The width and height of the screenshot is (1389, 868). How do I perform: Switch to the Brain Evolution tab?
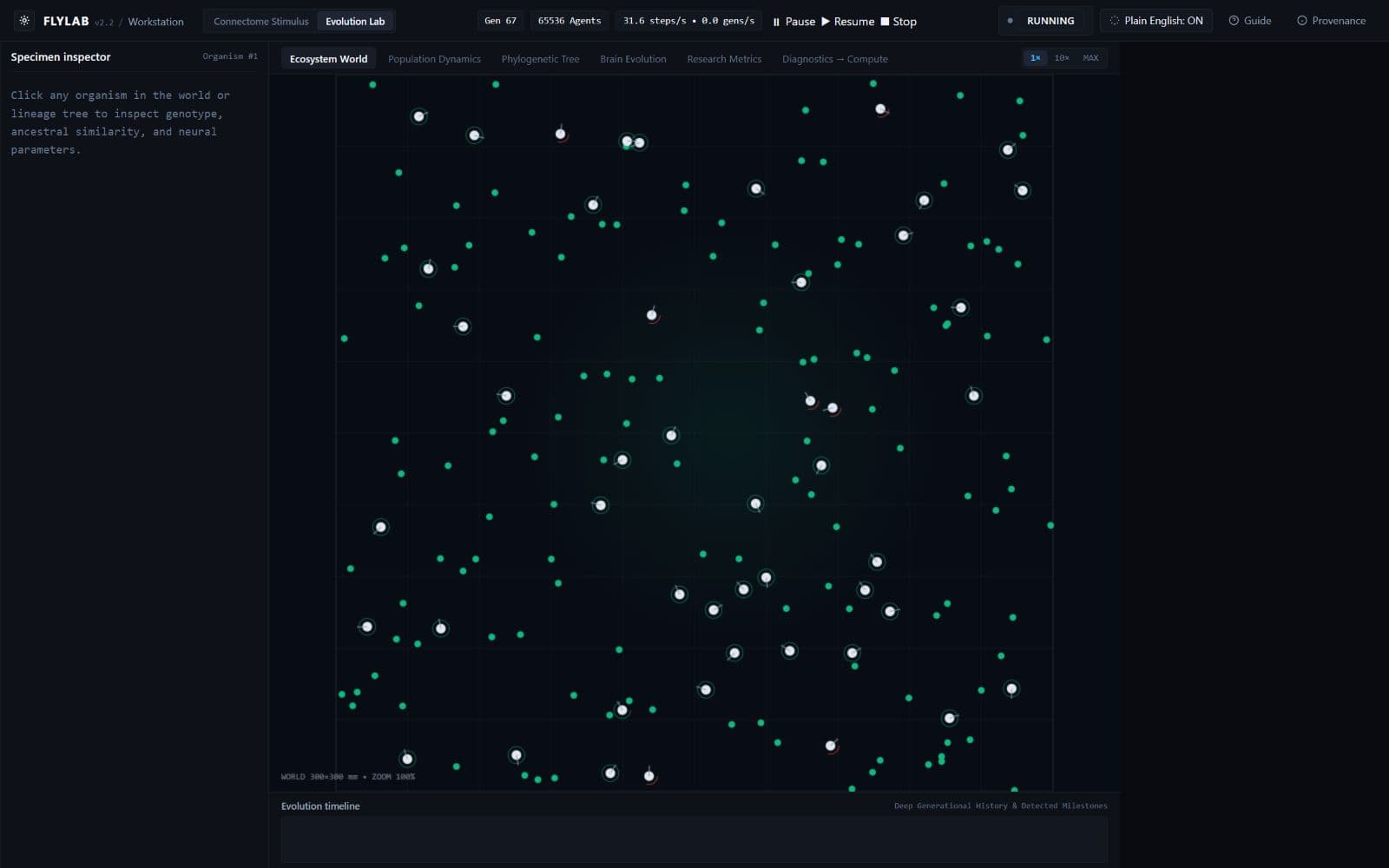[633, 59]
